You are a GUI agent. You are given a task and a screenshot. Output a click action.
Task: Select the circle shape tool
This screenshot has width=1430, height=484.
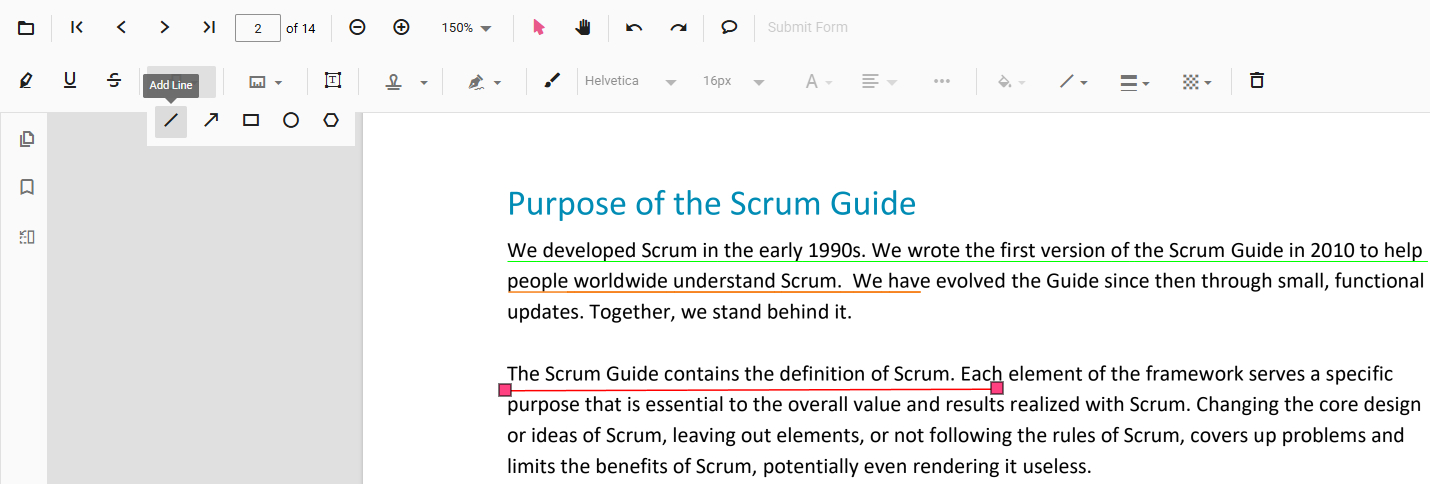(291, 121)
